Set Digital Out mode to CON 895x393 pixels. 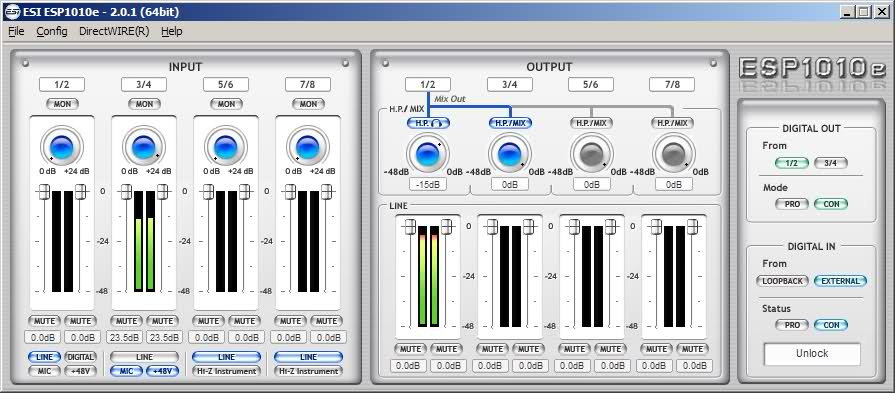coord(831,204)
